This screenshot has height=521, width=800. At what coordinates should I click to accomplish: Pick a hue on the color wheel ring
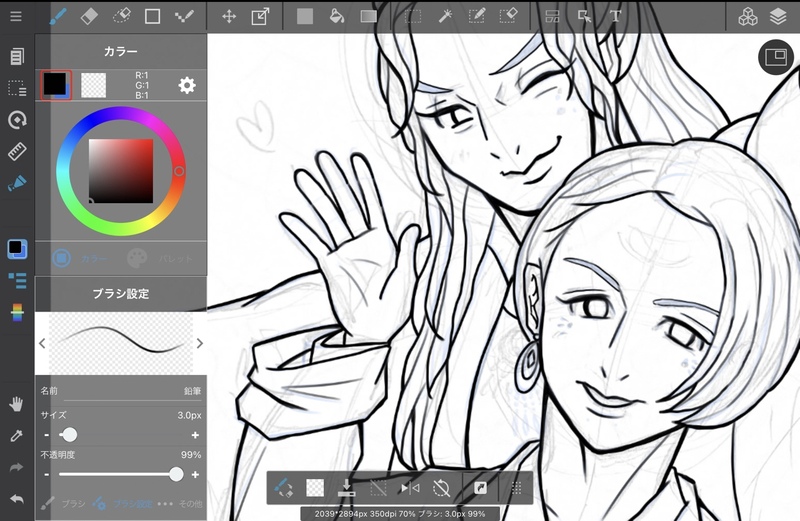click(179, 171)
